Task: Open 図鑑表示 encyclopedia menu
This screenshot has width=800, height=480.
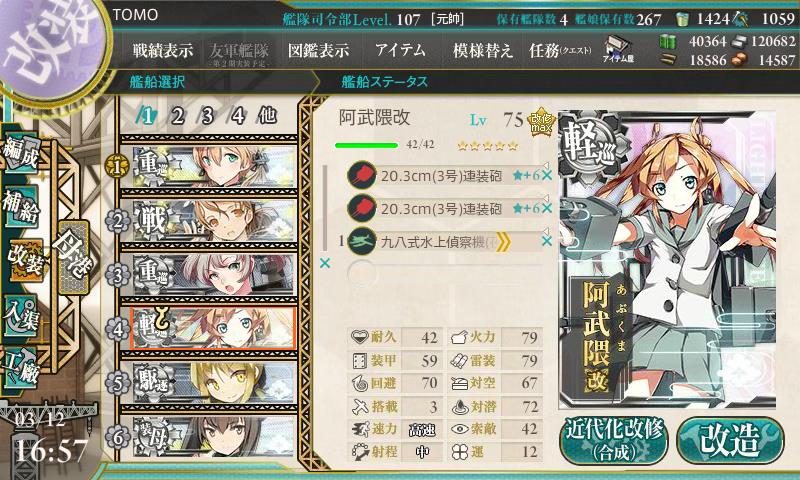Action: [318, 50]
